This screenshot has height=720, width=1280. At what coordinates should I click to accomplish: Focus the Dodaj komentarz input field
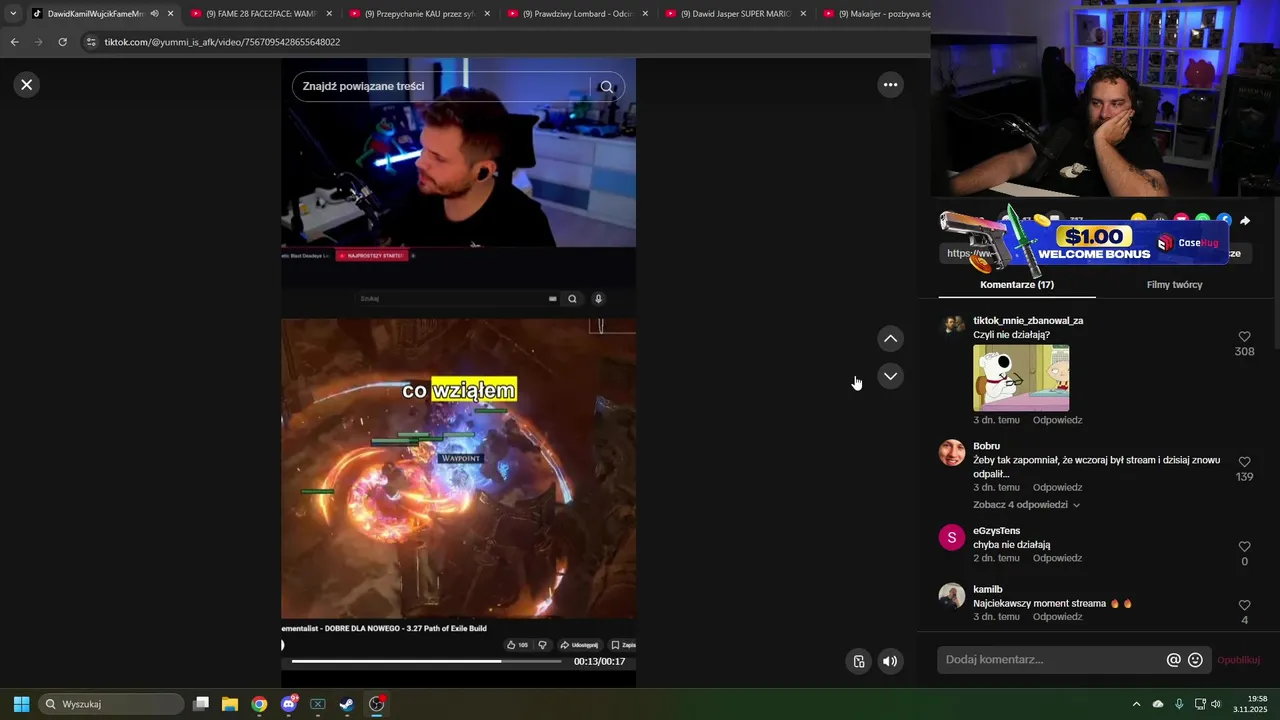tap(1050, 660)
